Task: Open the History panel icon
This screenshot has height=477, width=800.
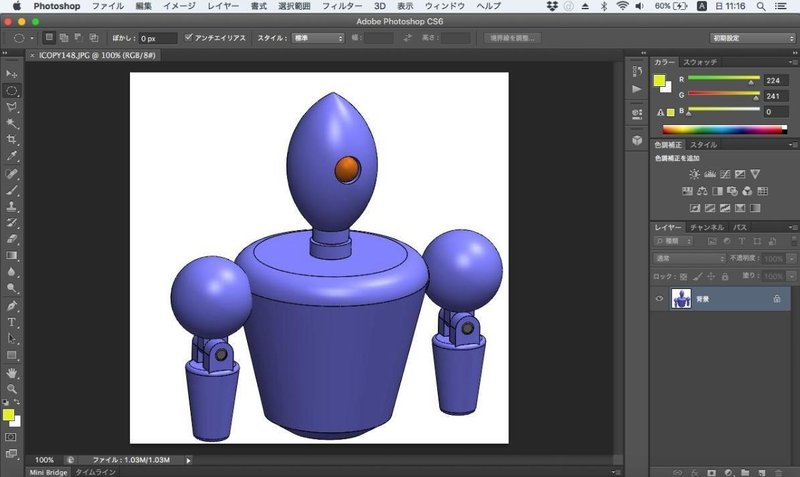Action: coord(637,71)
